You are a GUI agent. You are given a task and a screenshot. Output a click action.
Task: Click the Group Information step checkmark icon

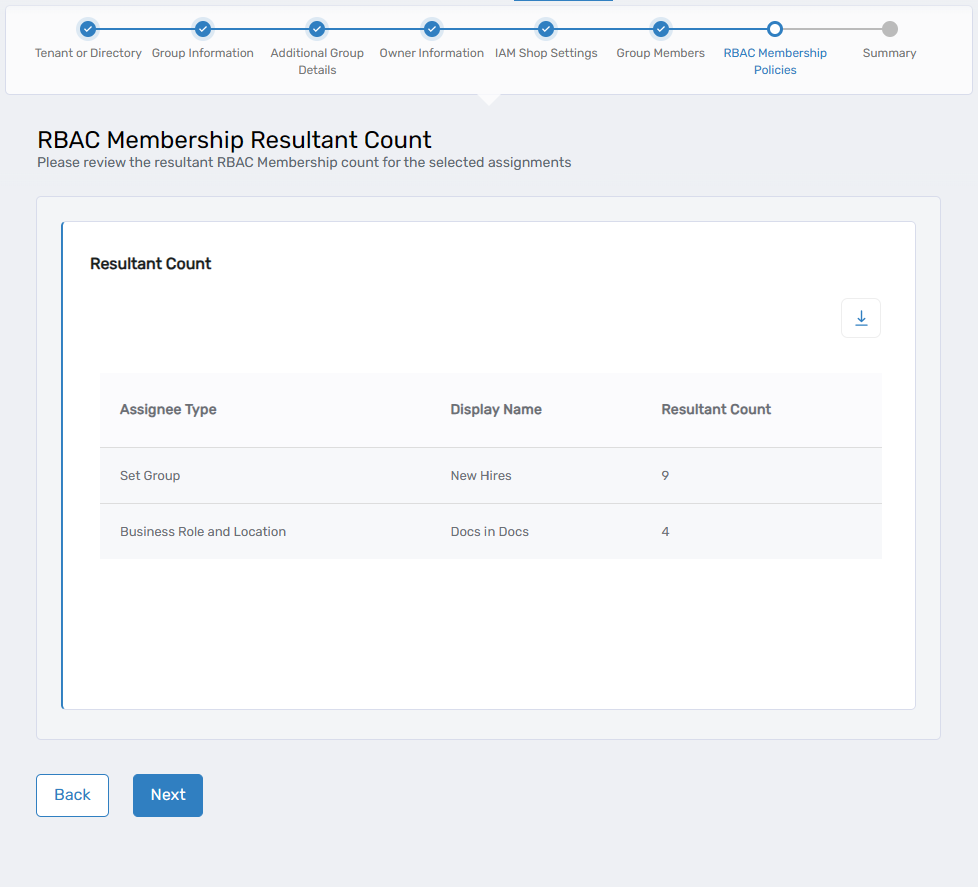tap(203, 29)
